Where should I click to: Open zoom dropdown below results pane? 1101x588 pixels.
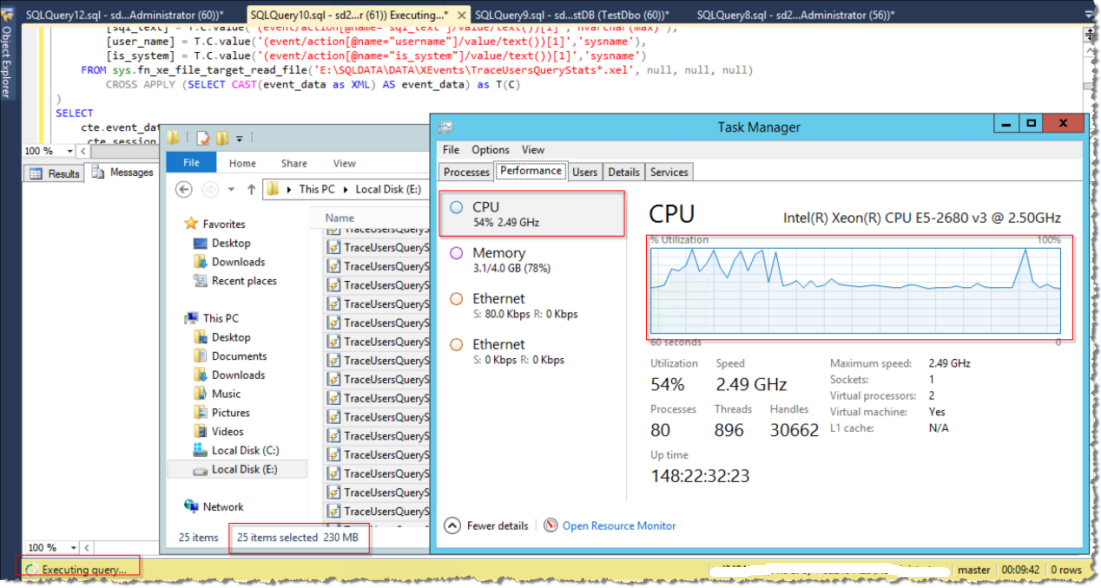[73, 547]
